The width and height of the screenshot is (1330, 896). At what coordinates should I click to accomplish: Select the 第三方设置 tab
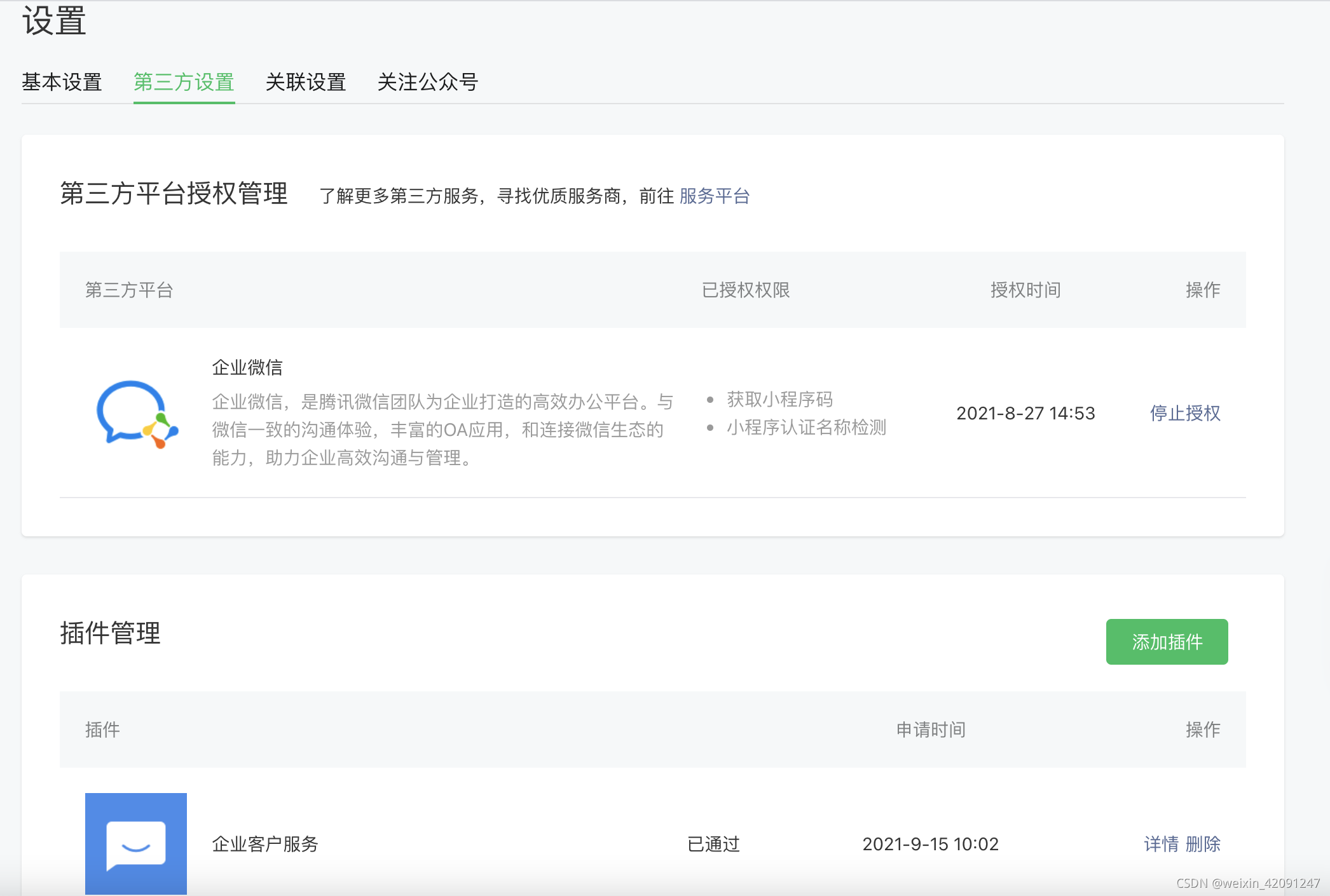[x=184, y=82]
